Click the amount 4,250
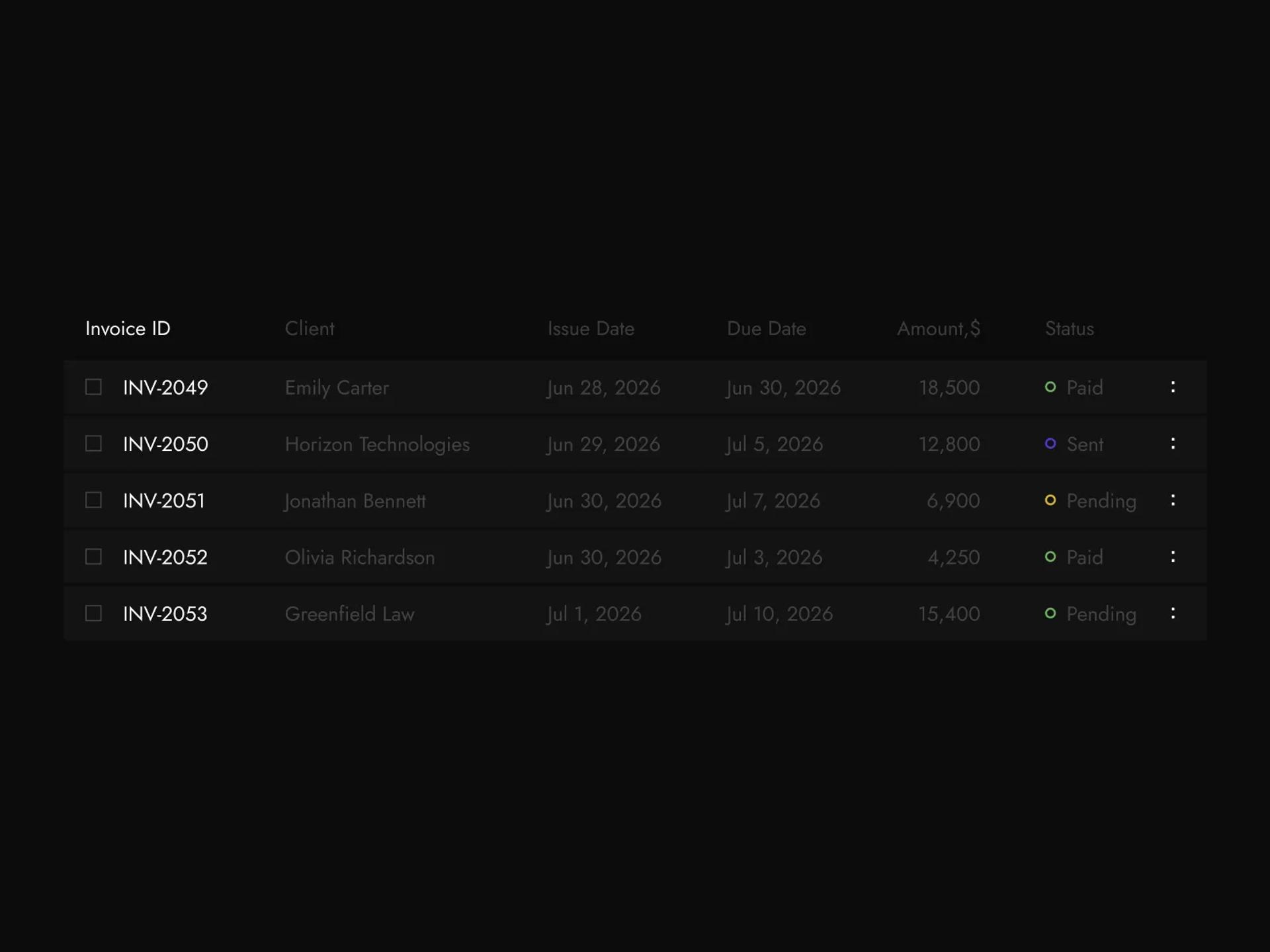 tap(954, 558)
